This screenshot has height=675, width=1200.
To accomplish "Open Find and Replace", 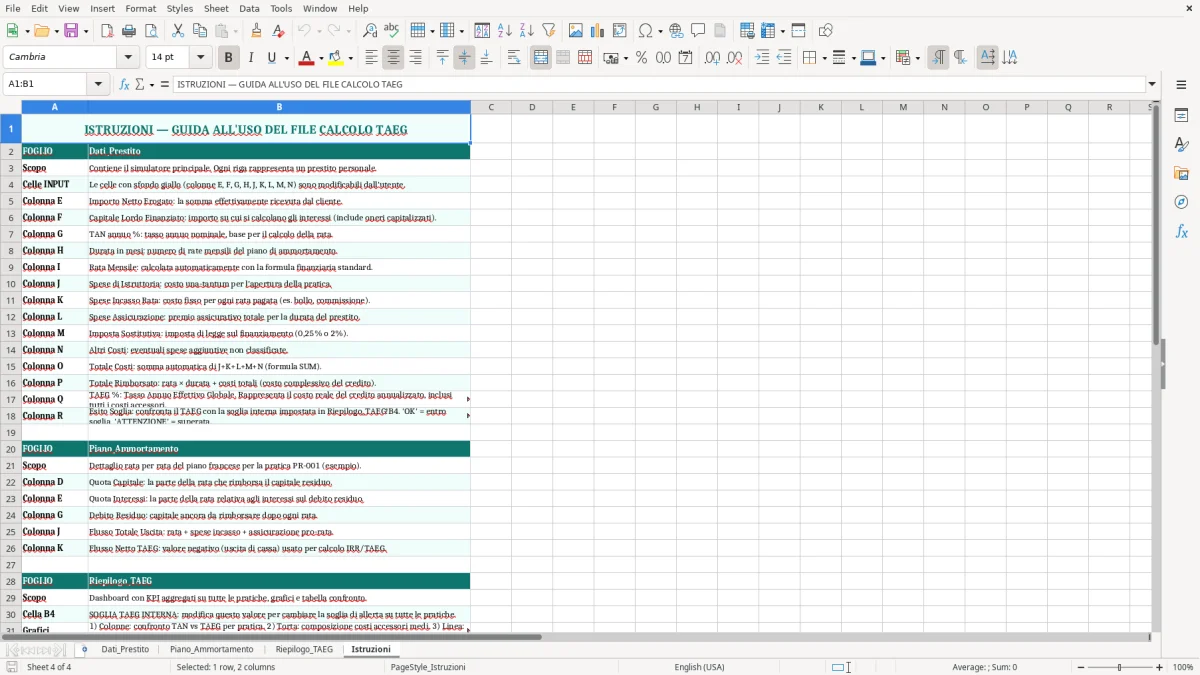I will 369,31.
